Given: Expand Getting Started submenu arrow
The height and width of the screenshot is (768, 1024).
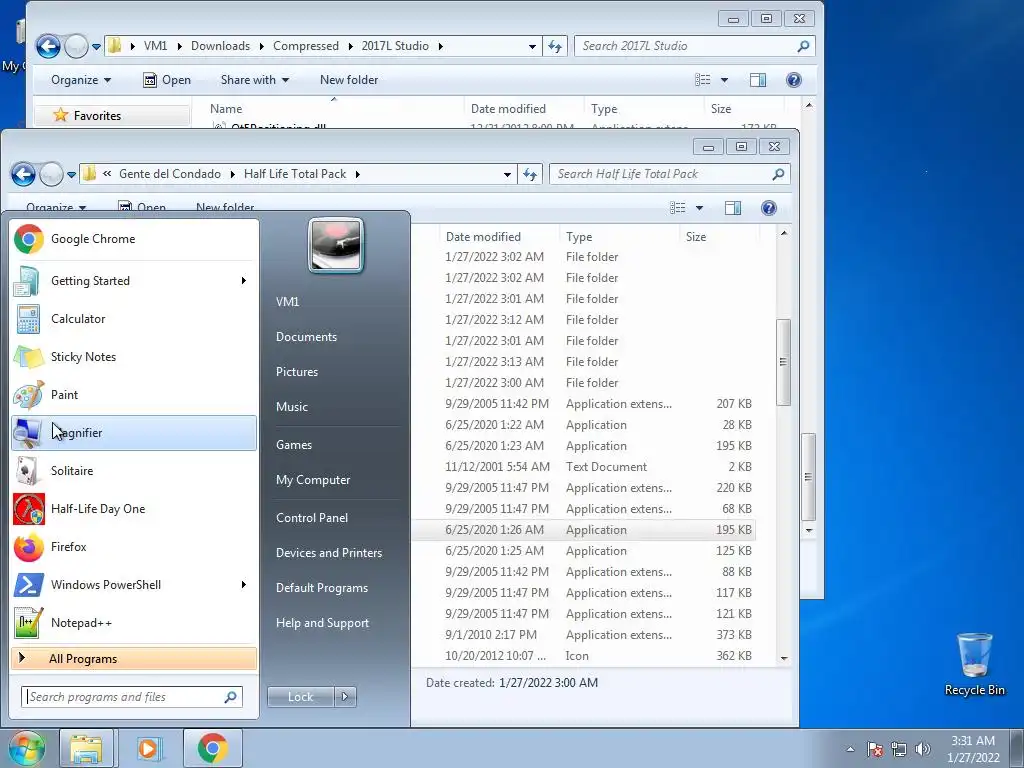Looking at the screenshot, I should [244, 281].
